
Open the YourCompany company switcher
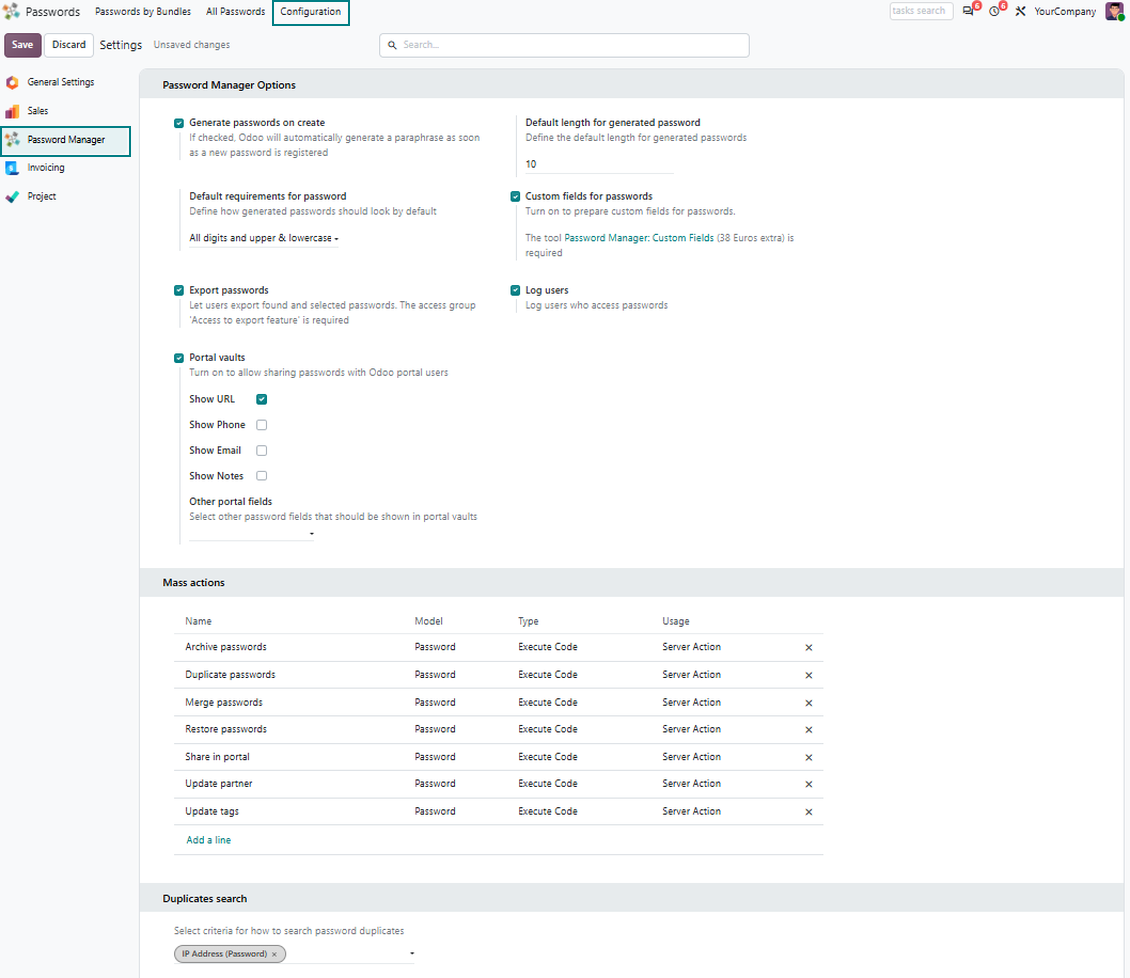1064,12
